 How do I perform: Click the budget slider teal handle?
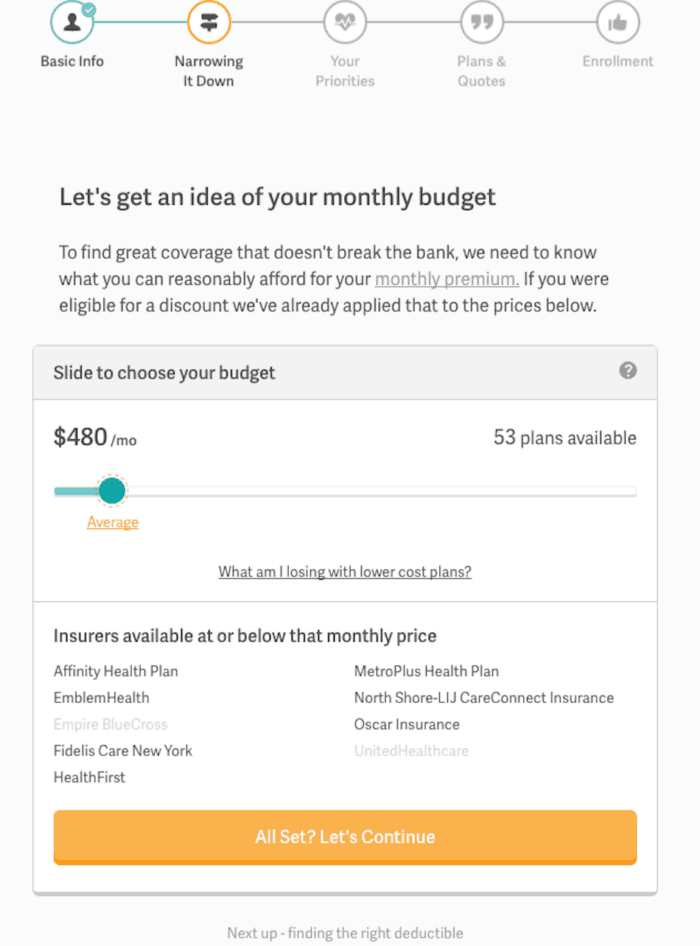coord(112,490)
